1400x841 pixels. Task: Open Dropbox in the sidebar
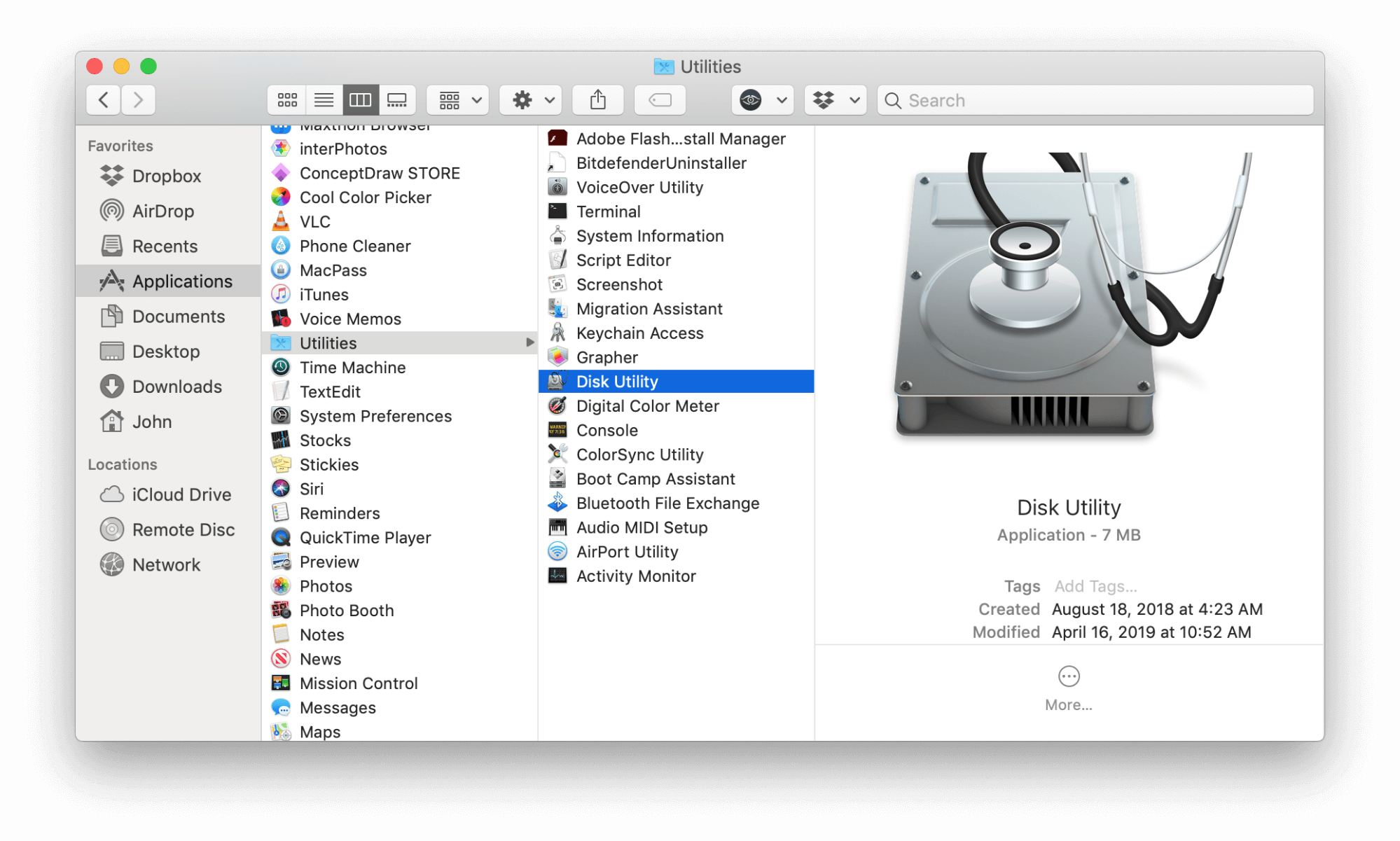coord(168,176)
